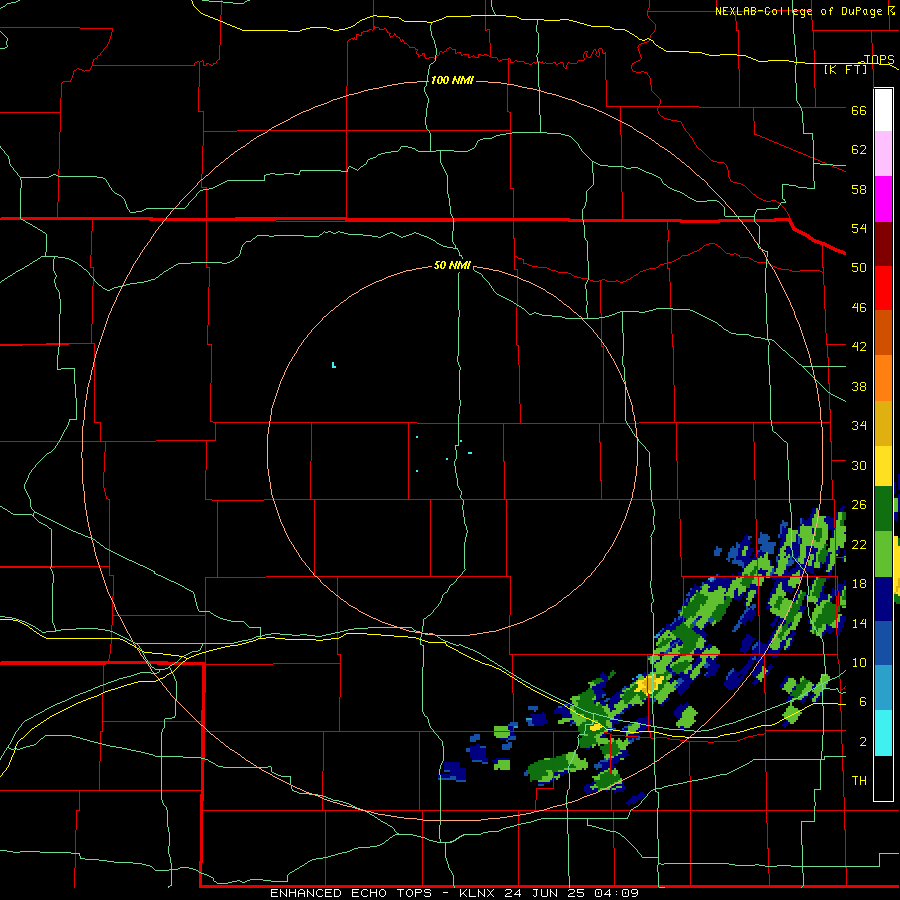Click the legend value "54"
Viewport: 900px width, 900px height.
click(859, 228)
